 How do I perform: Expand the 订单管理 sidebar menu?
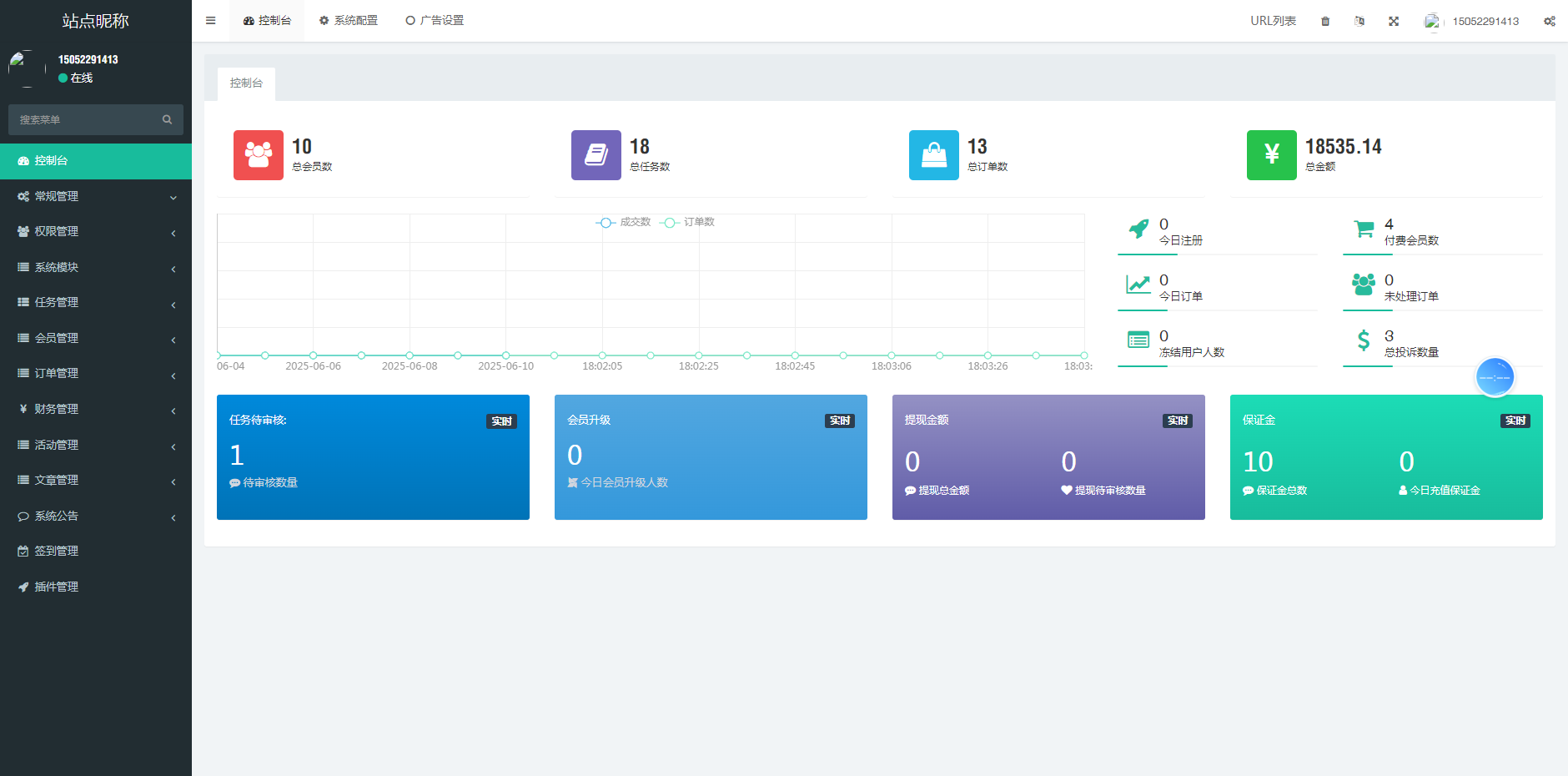(x=96, y=373)
